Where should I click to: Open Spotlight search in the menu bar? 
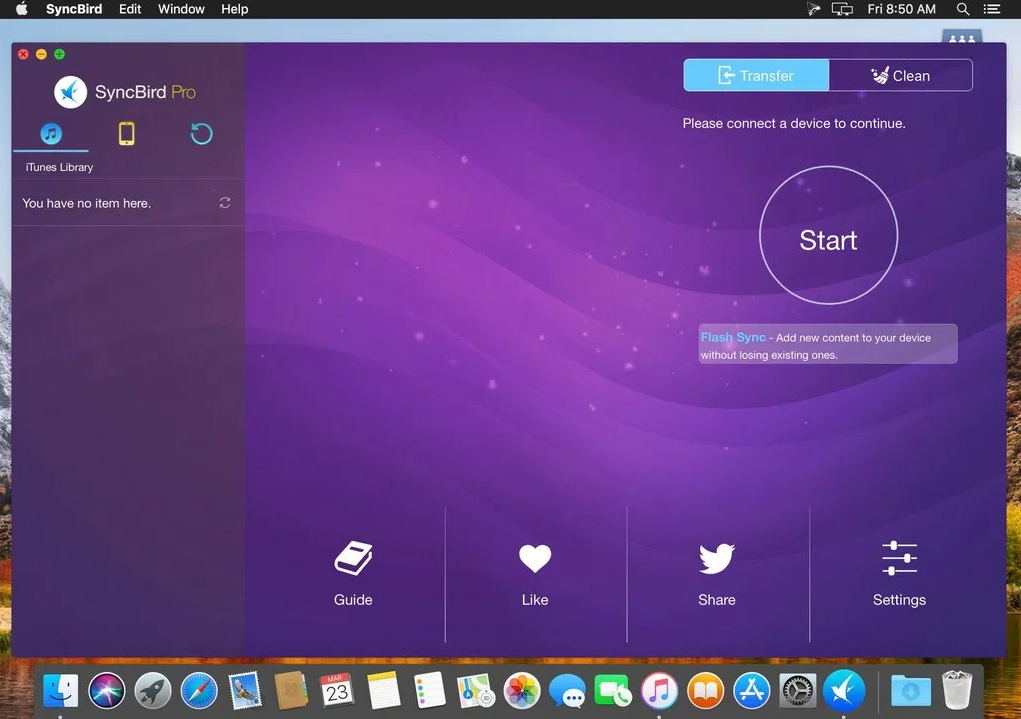click(x=962, y=9)
